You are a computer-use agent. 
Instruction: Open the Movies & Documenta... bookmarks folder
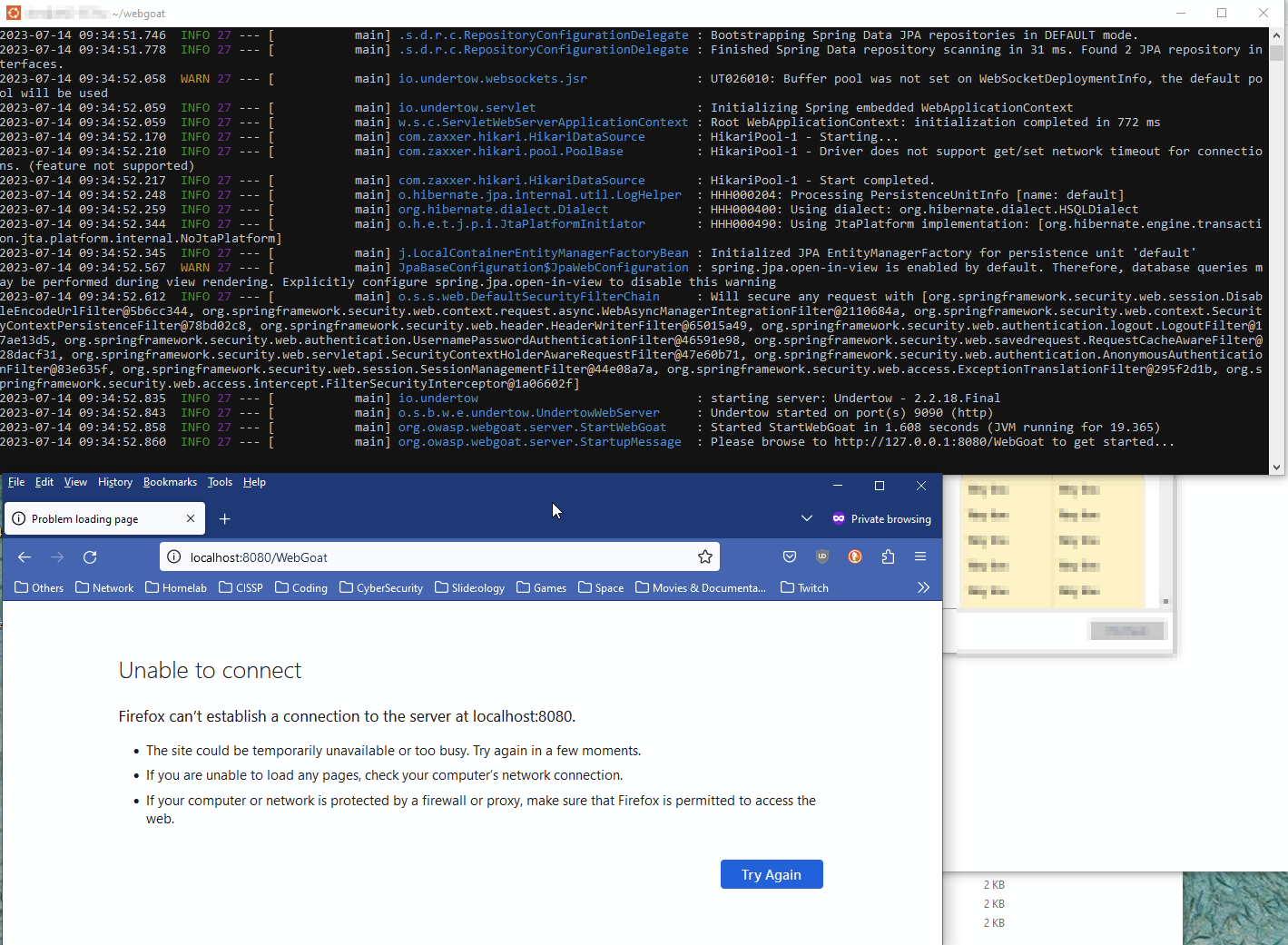pyautogui.click(x=701, y=587)
